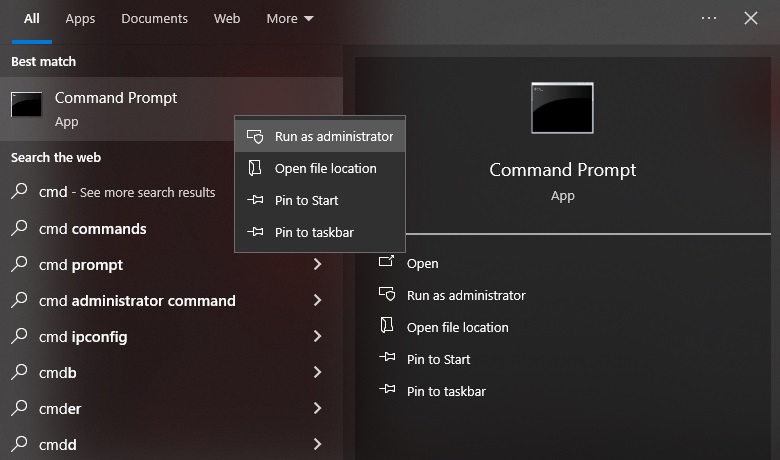Click shield icon in context menu
Screen dimensions: 780x460
click(x=255, y=137)
